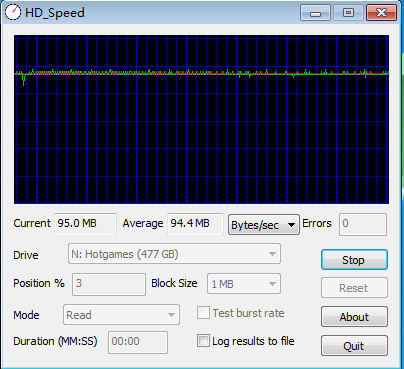The height and width of the screenshot is (369, 404).
Task: Quit the HD_Speed application
Action: coord(354,346)
